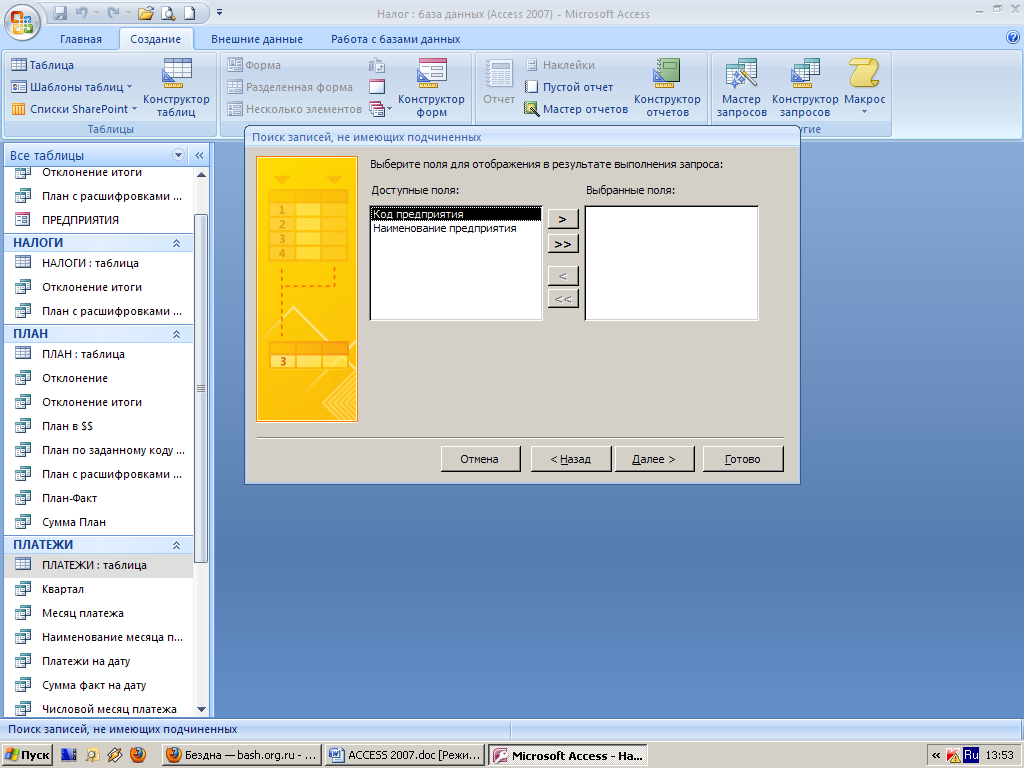Click the Save icon in quick access toolbar
The width and height of the screenshot is (1024, 768).
(60, 12)
